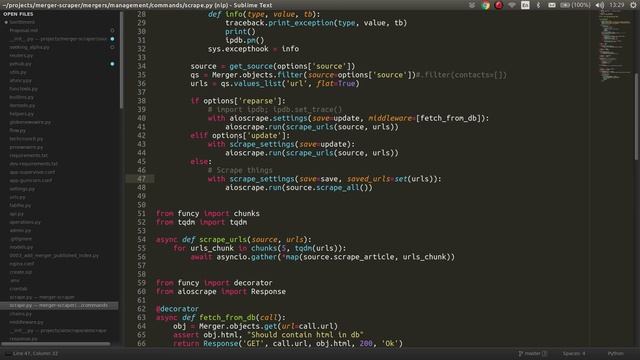640x360 pixels.
Task: Place cursor on 'fetch_from_db' function definition
Action: pyautogui.click(x=228, y=318)
